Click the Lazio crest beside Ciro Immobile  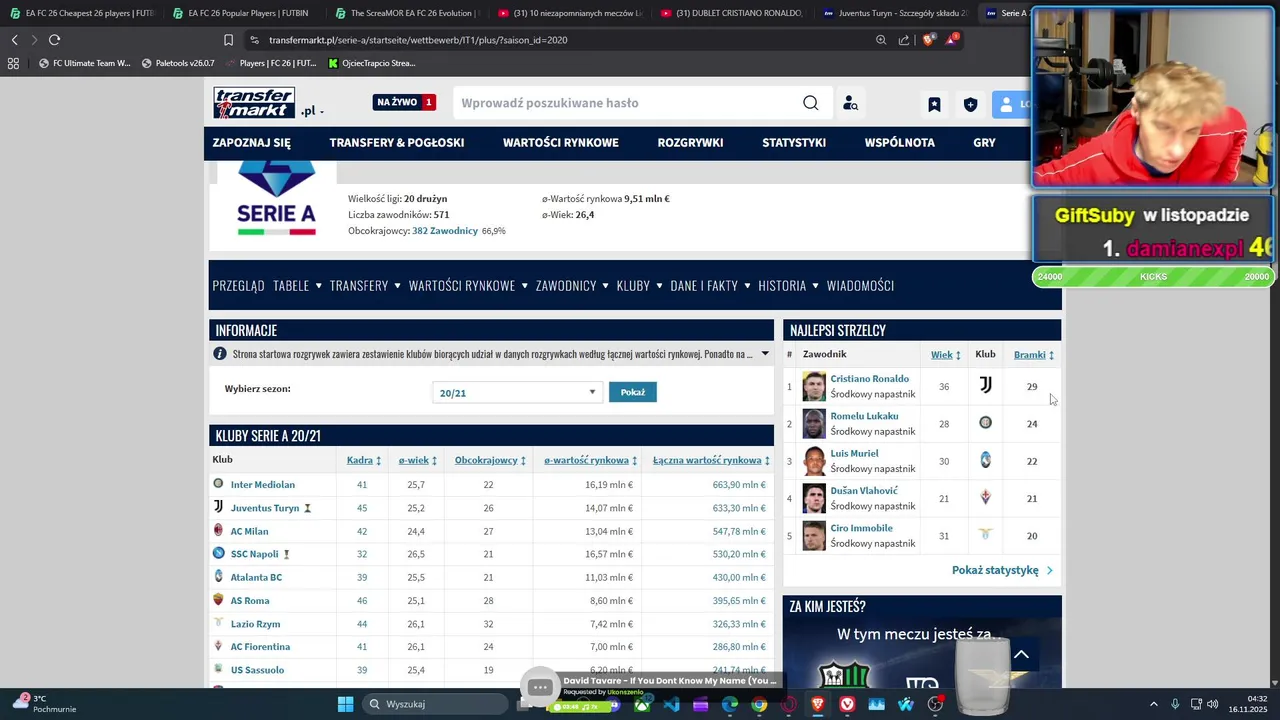[985, 535]
